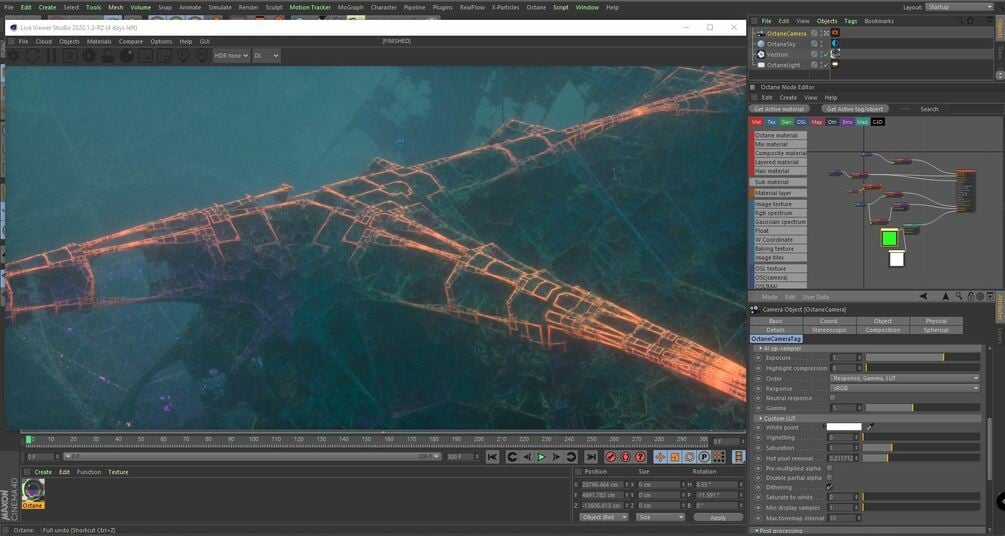Click the record active objects red button
Screen dimensions: 1005x536
click(611, 456)
